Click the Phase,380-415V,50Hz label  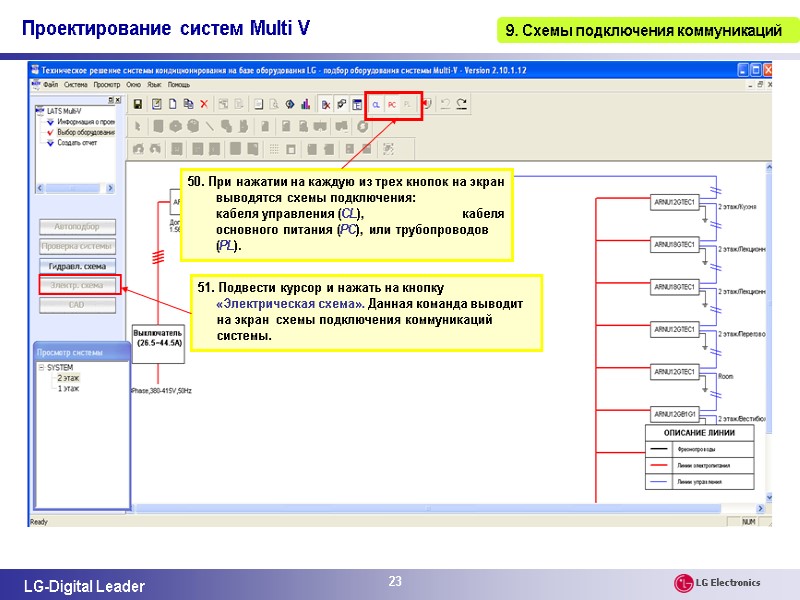[x=161, y=391]
